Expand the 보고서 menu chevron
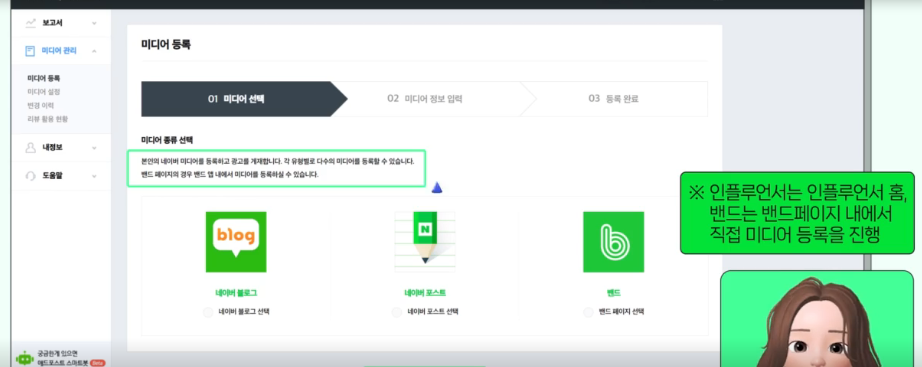Viewport: 922px width, 367px height. pyautogui.click(x=94, y=24)
